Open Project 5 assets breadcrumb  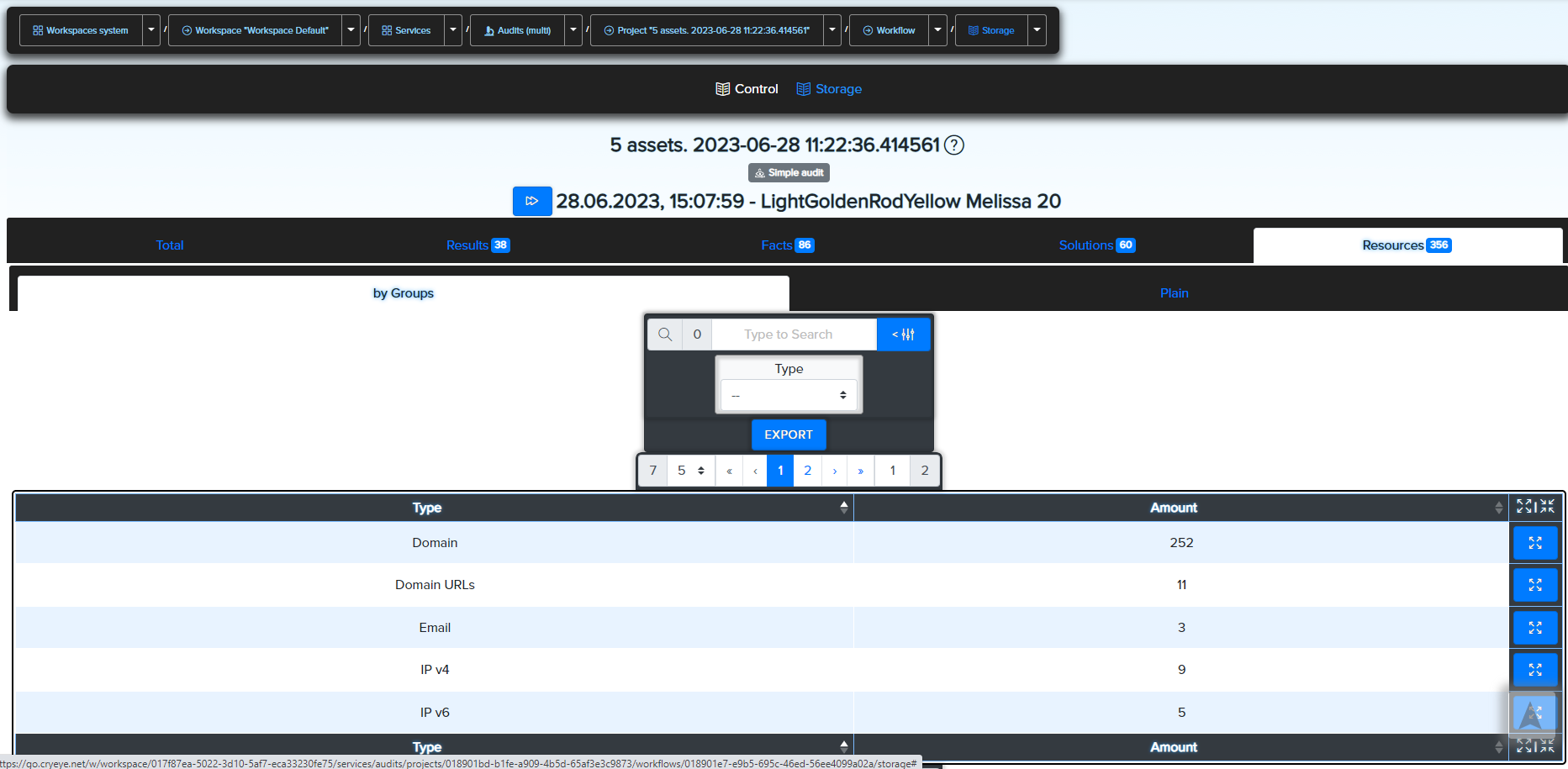[x=706, y=30]
